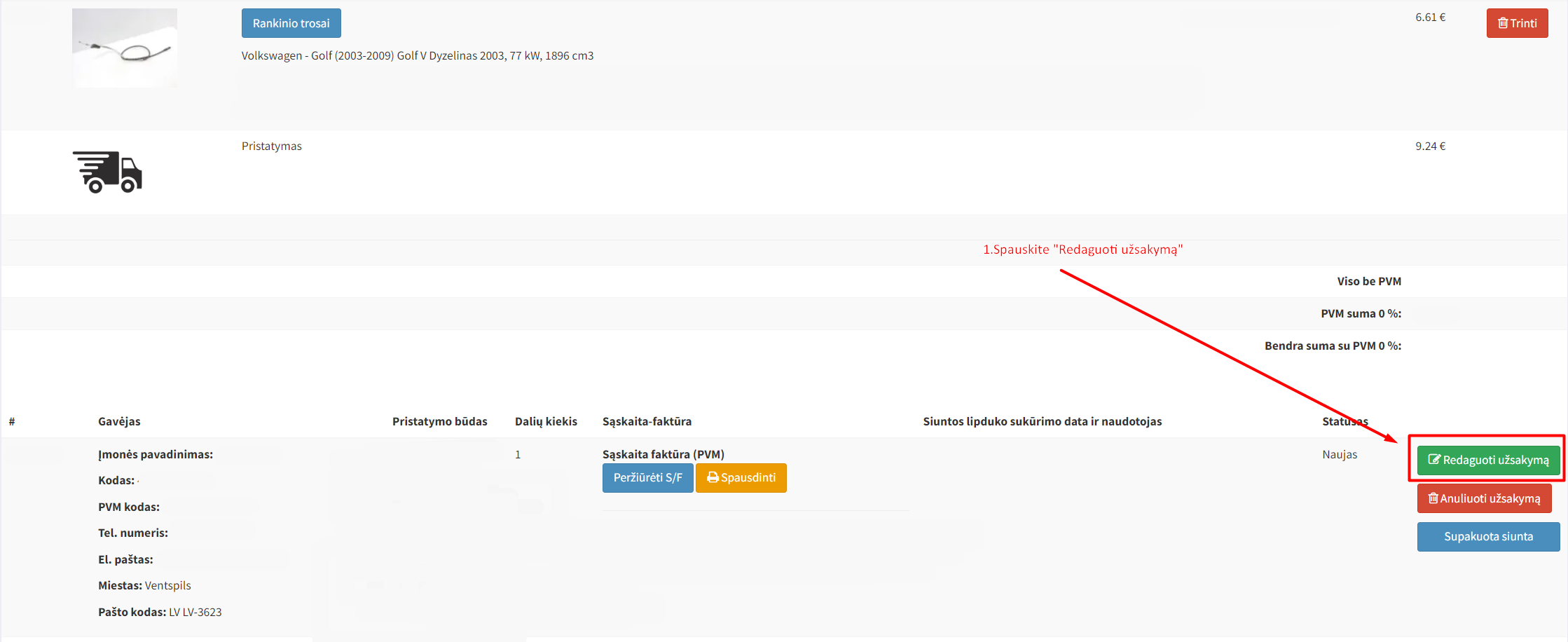
Task: Select the Volkswagen Golf V description text
Action: [418, 55]
